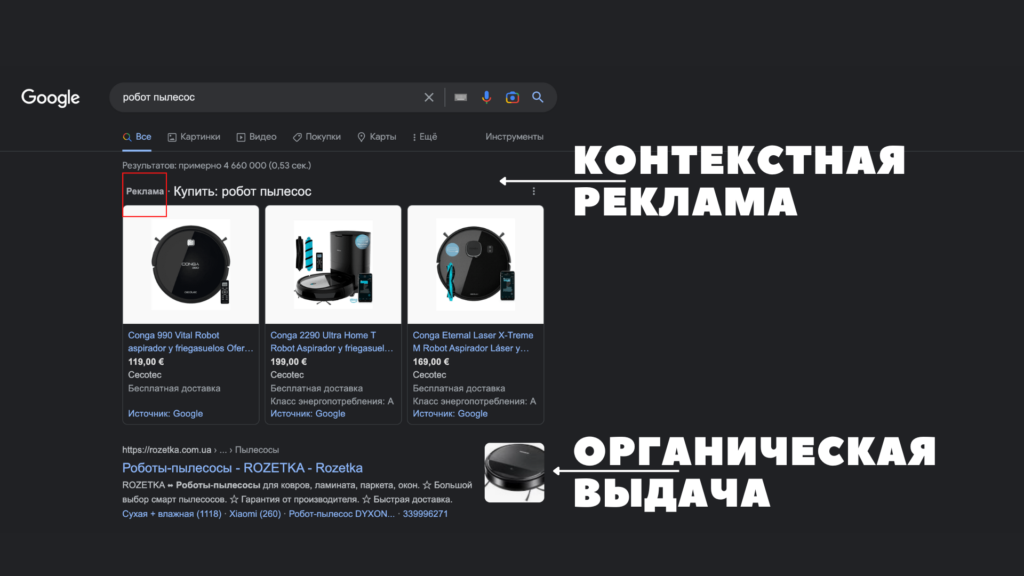Click the Conga 2290 Ultra Home product image
The image size is (1024, 576).
[x=333, y=264]
